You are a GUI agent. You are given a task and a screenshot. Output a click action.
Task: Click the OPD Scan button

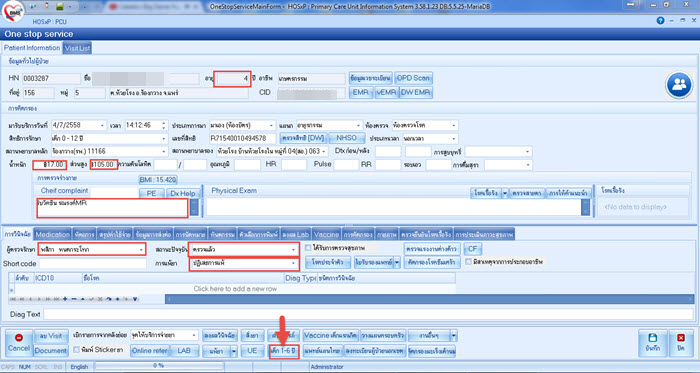(413, 78)
